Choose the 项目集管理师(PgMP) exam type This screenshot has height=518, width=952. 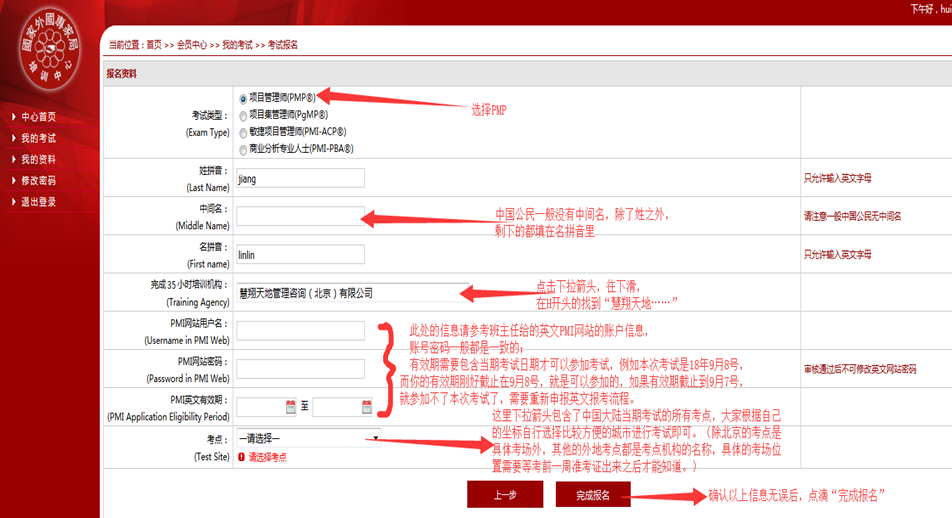click(243, 115)
